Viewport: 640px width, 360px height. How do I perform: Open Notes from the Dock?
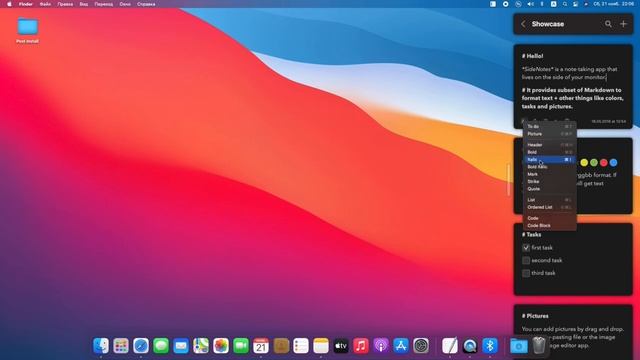pos(321,346)
